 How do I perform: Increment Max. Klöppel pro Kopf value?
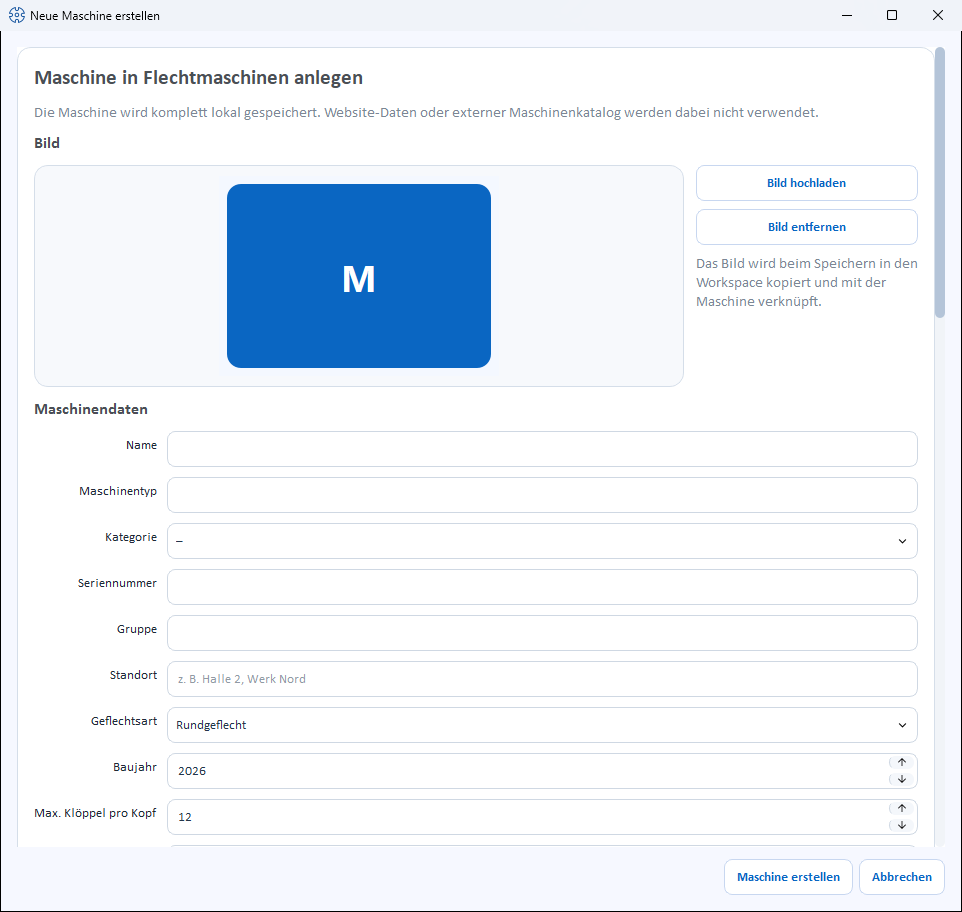pos(901,808)
